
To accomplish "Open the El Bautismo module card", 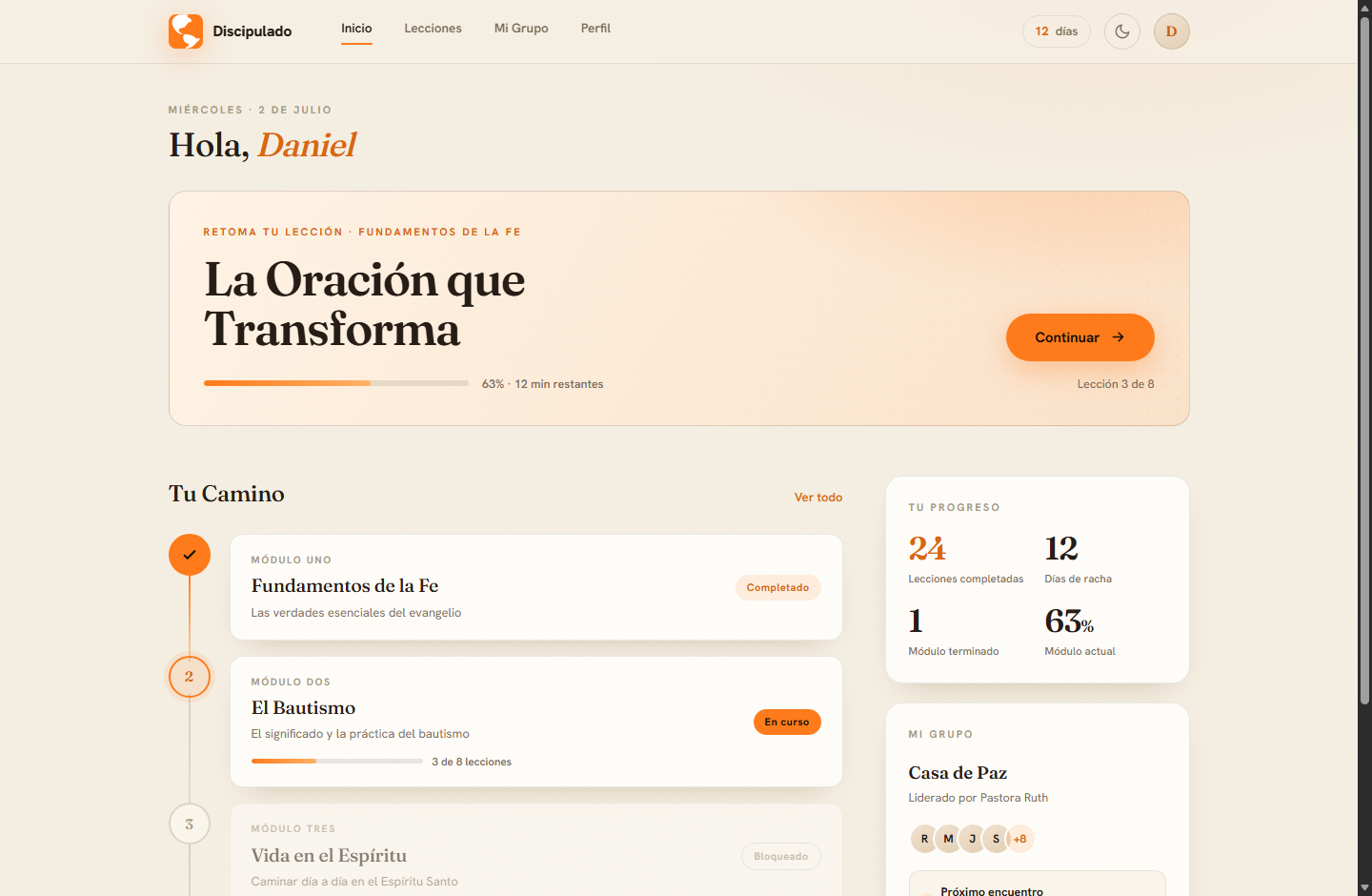I will [536, 722].
